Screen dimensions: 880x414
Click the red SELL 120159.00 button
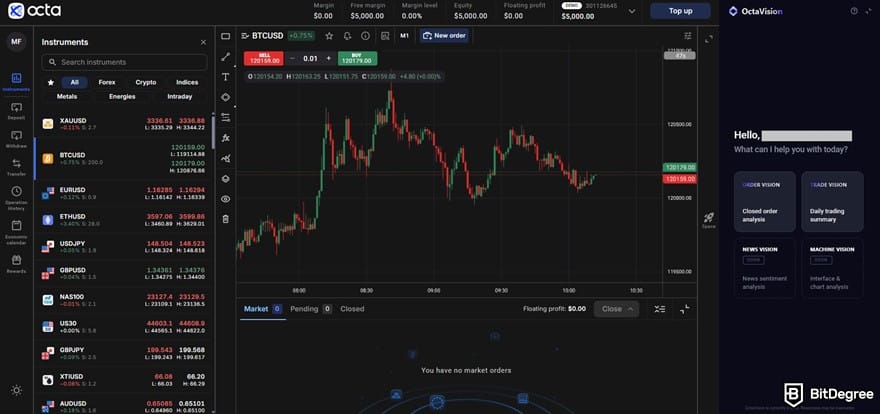[x=264, y=58]
